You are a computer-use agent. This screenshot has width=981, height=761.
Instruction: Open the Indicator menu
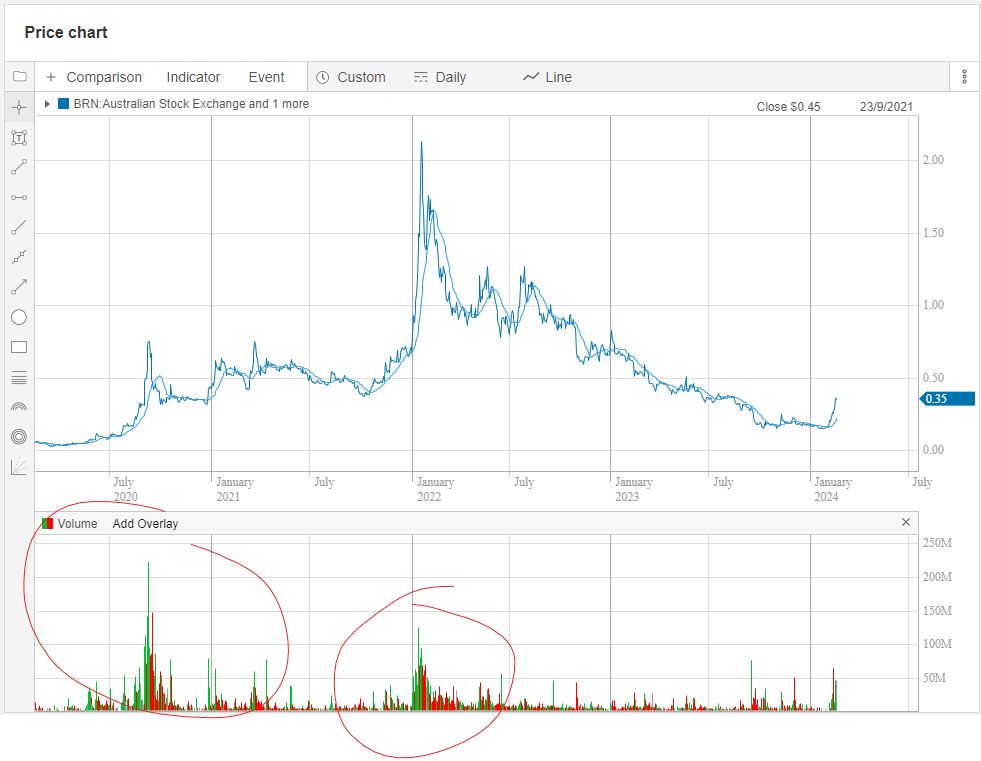click(x=193, y=77)
